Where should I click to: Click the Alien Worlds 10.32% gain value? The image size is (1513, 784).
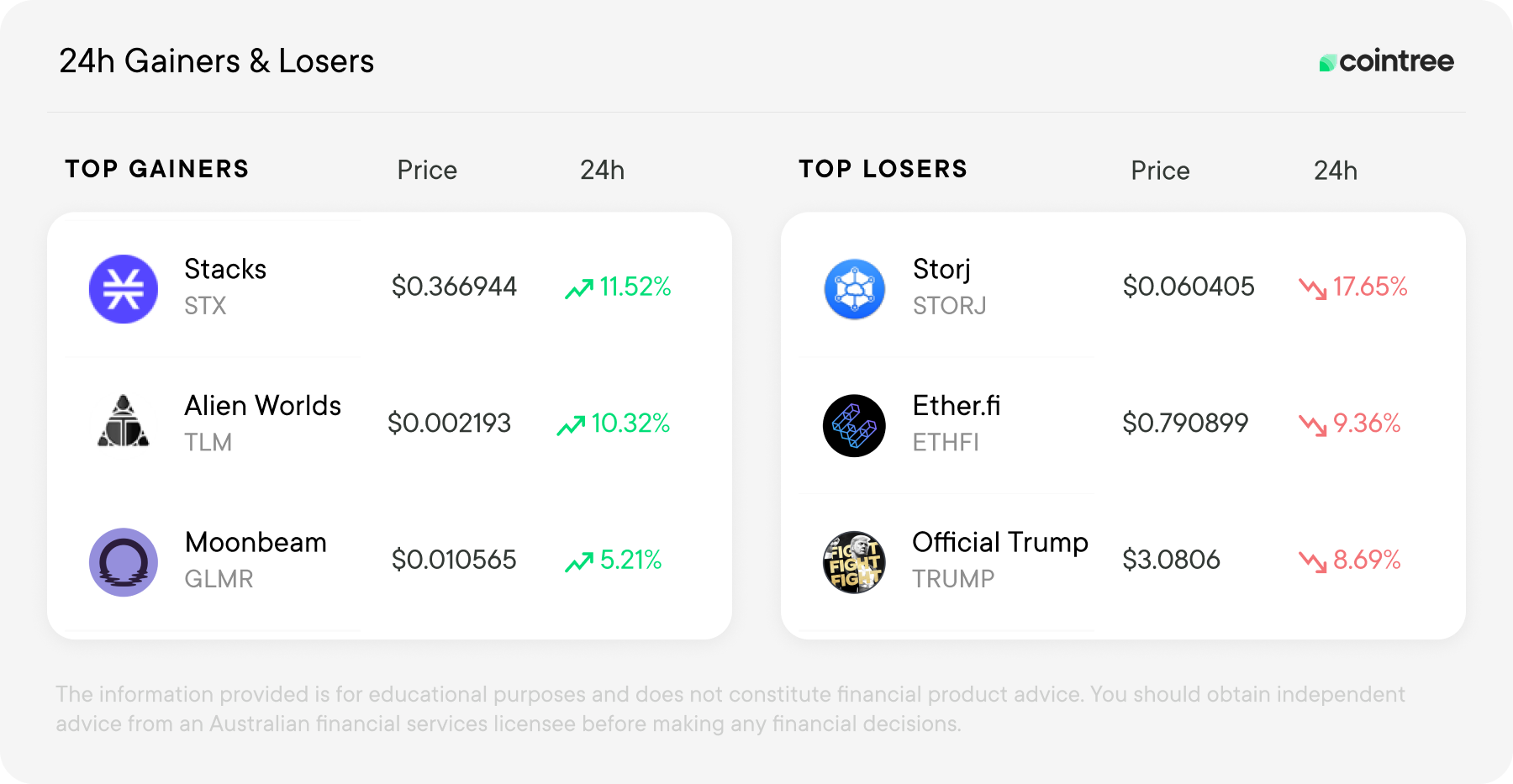pos(630,423)
